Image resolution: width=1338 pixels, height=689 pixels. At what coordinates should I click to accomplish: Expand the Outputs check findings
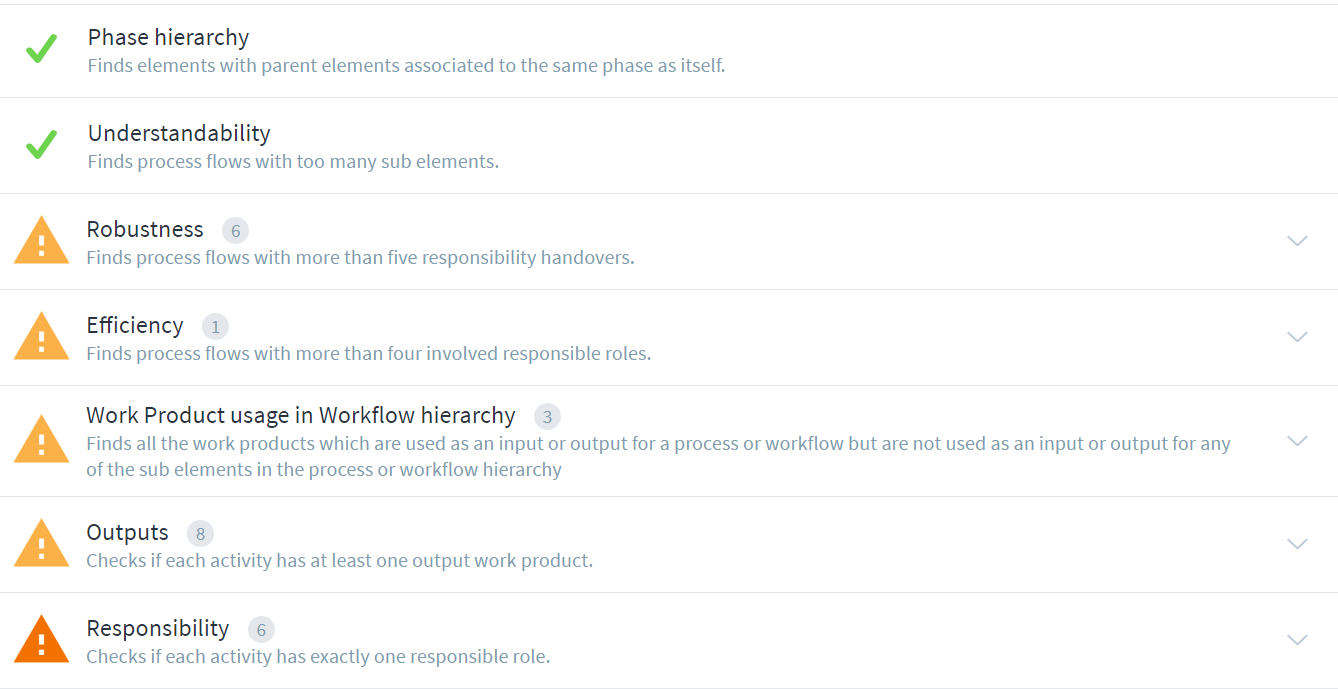1297,544
